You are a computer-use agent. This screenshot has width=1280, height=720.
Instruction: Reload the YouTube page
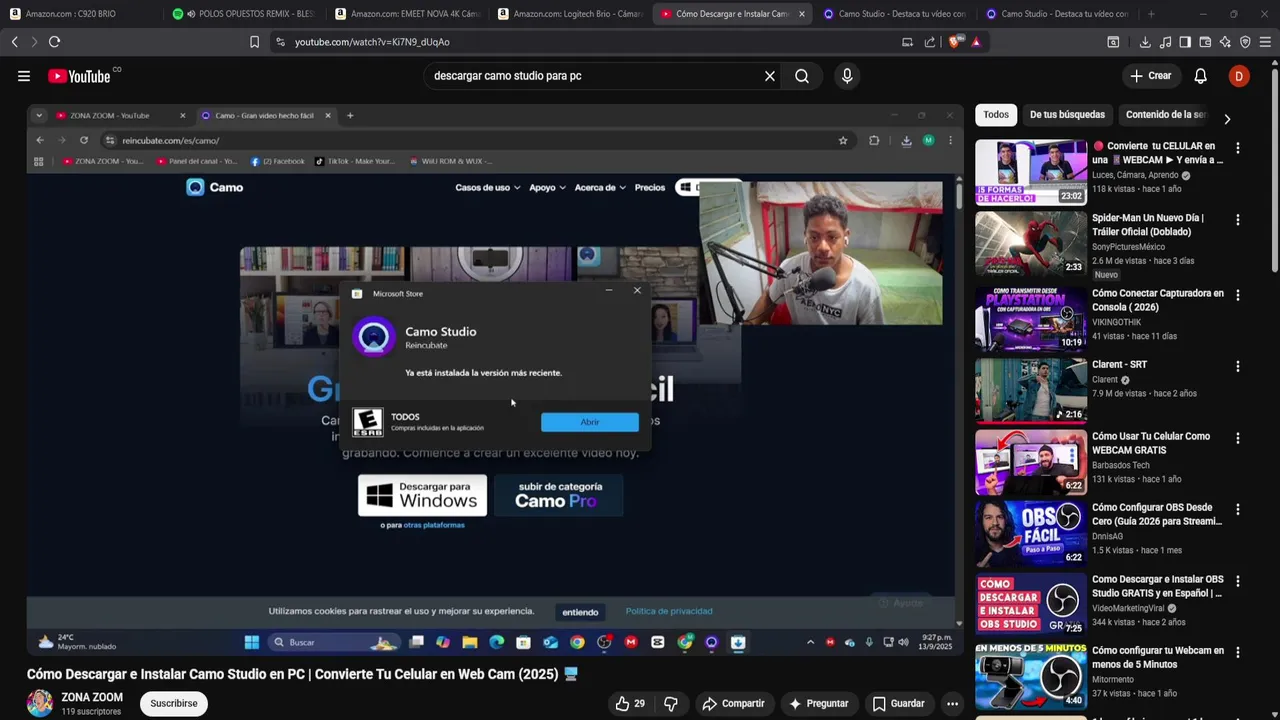[x=54, y=42]
